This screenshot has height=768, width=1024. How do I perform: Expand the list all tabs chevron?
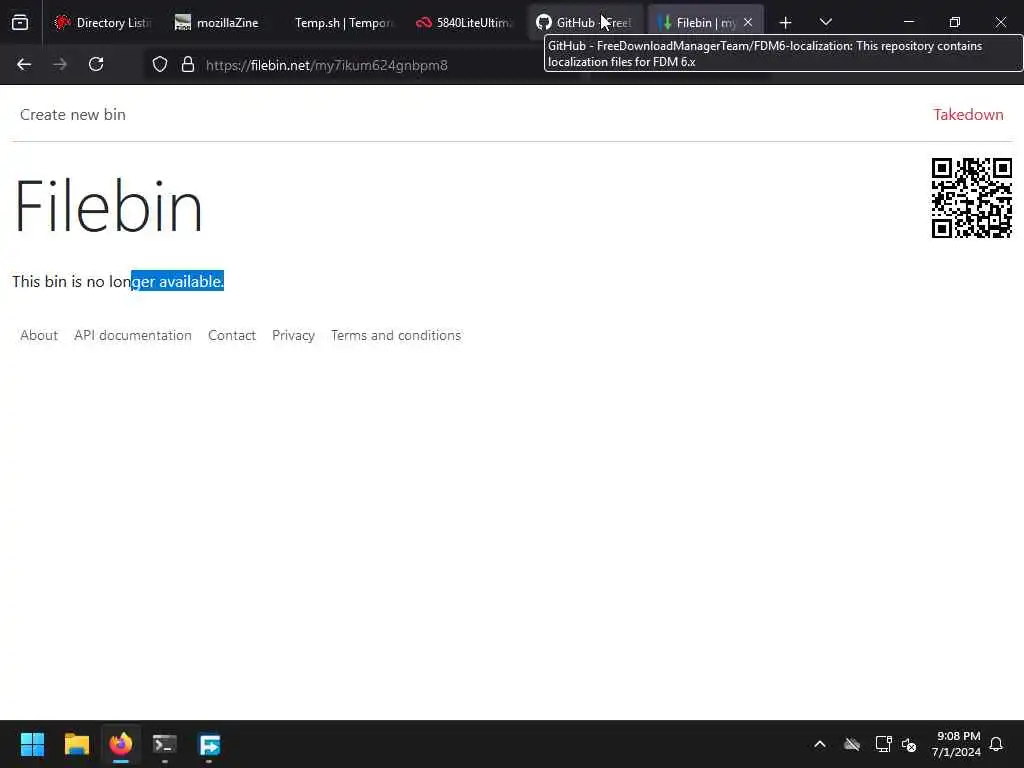coord(826,22)
